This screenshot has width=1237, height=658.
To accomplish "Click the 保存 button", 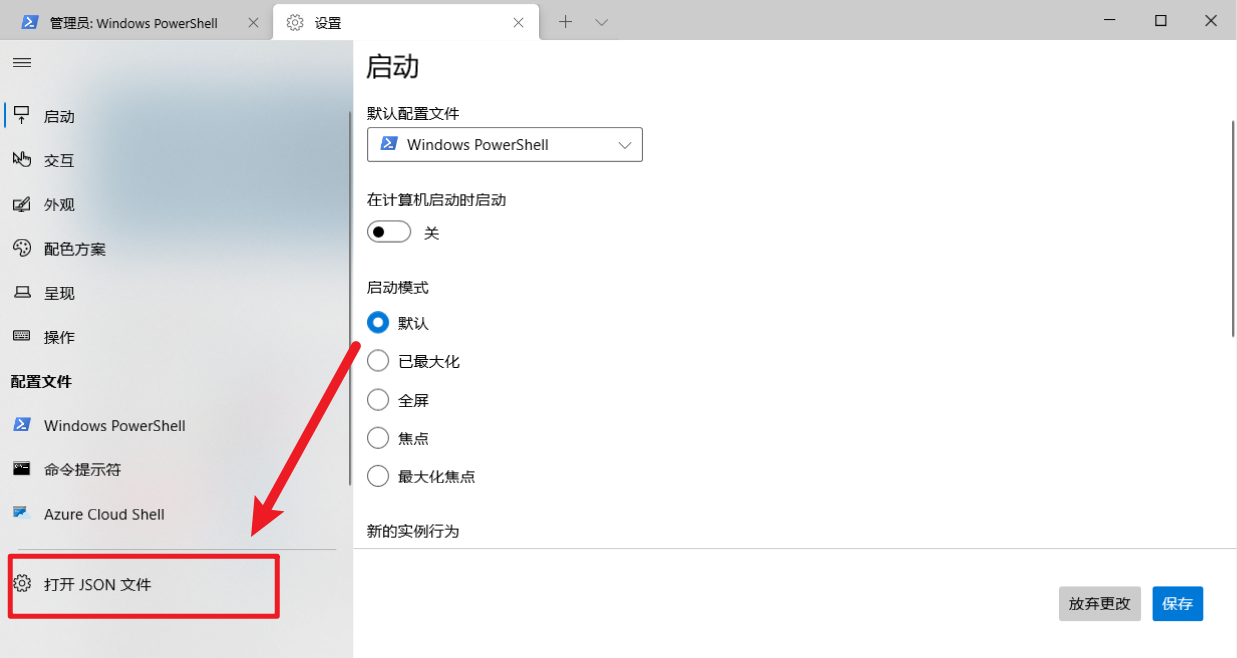I will point(1178,603).
